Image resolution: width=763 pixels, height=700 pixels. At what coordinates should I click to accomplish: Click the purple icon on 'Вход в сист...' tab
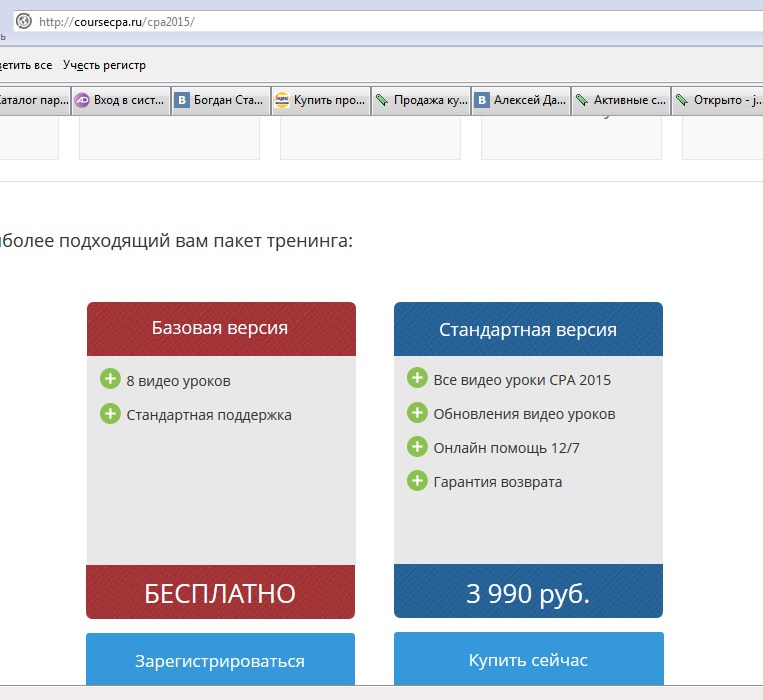point(82,100)
